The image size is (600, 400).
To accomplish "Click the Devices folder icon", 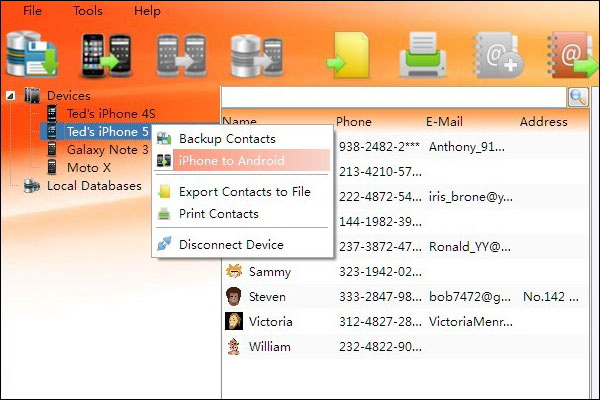I will 32,95.
